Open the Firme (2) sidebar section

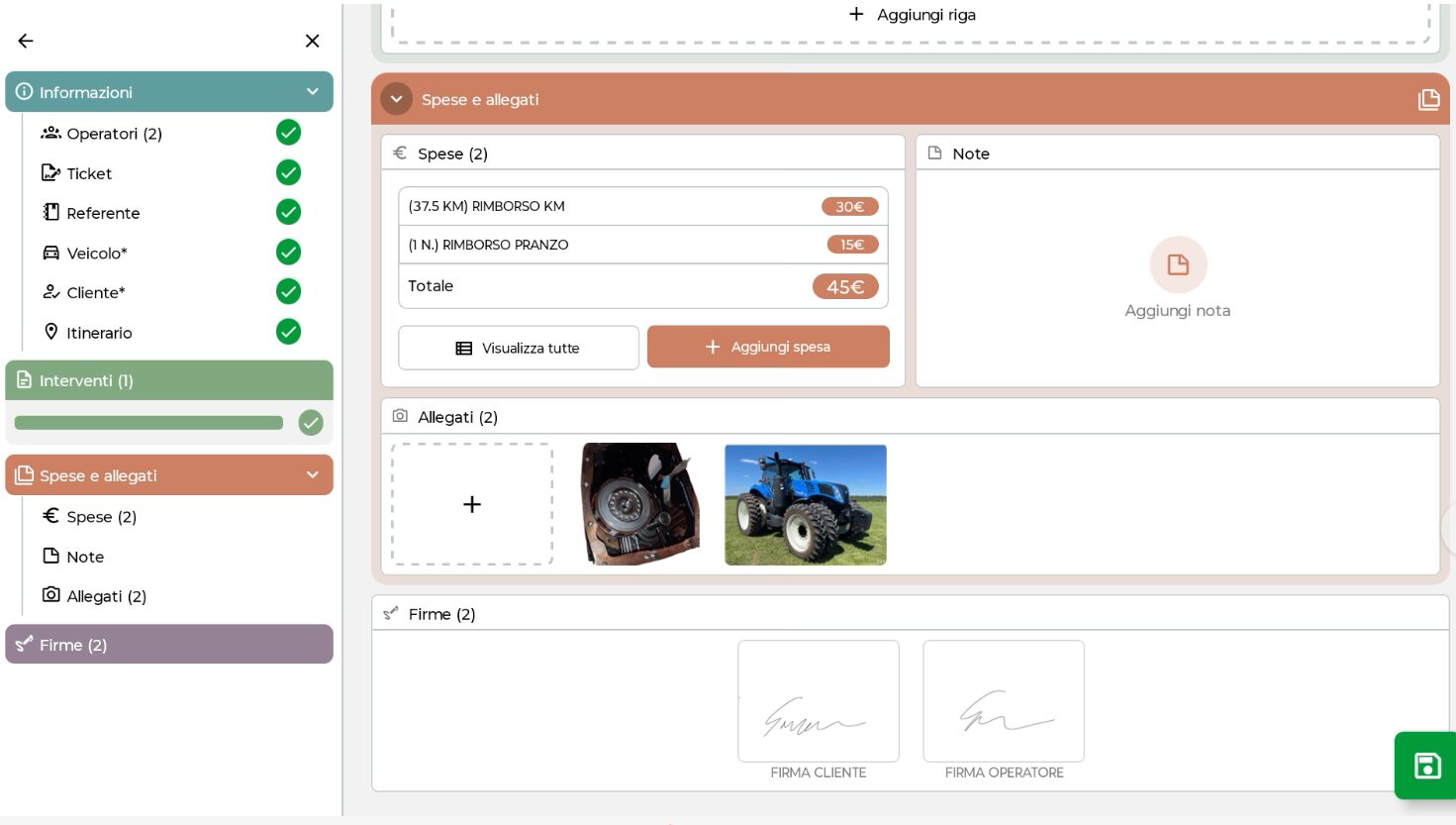click(x=169, y=644)
